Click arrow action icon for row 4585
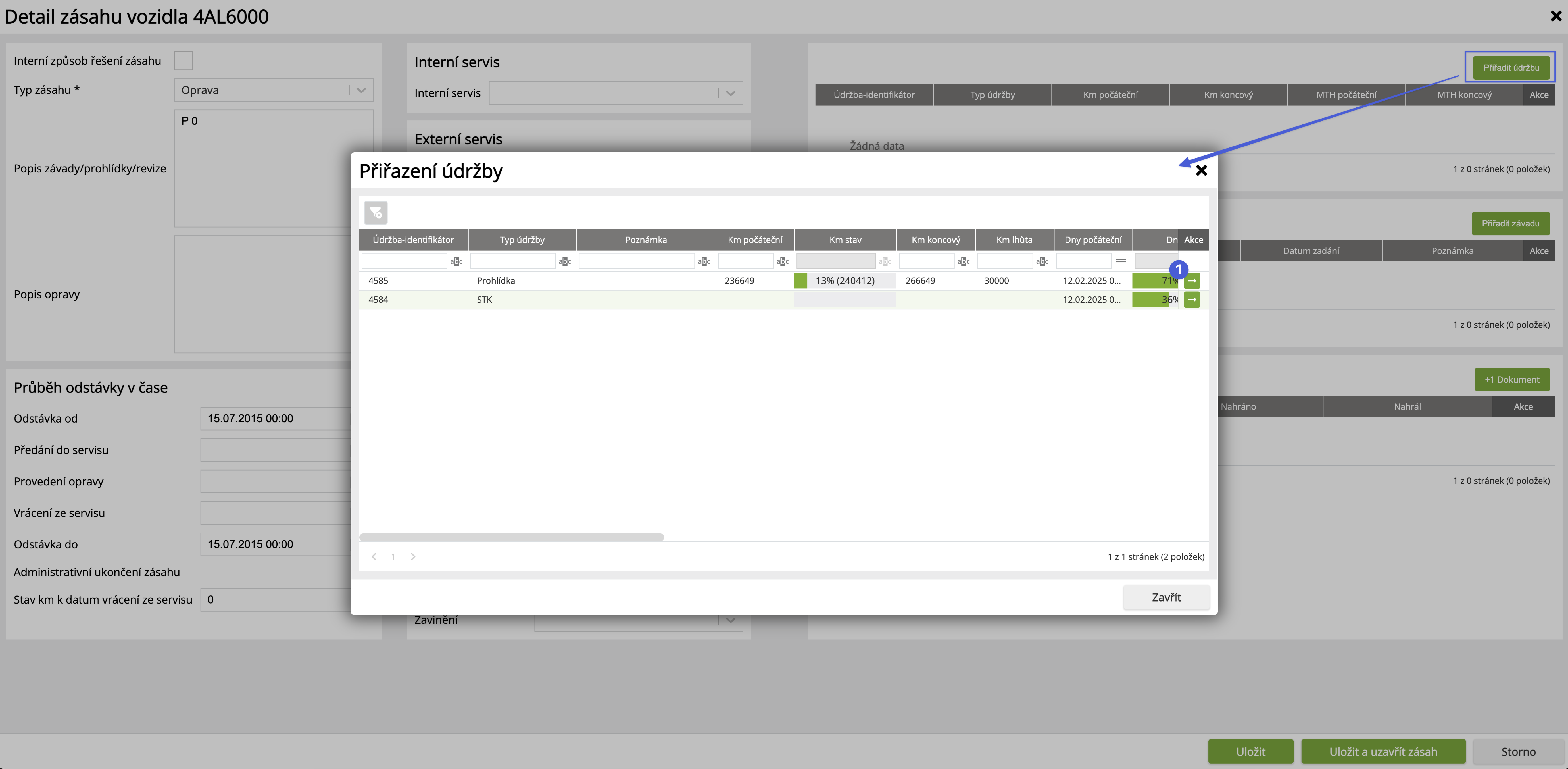The width and height of the screenshot is (1568, 769). click(x=1191, y=281)
